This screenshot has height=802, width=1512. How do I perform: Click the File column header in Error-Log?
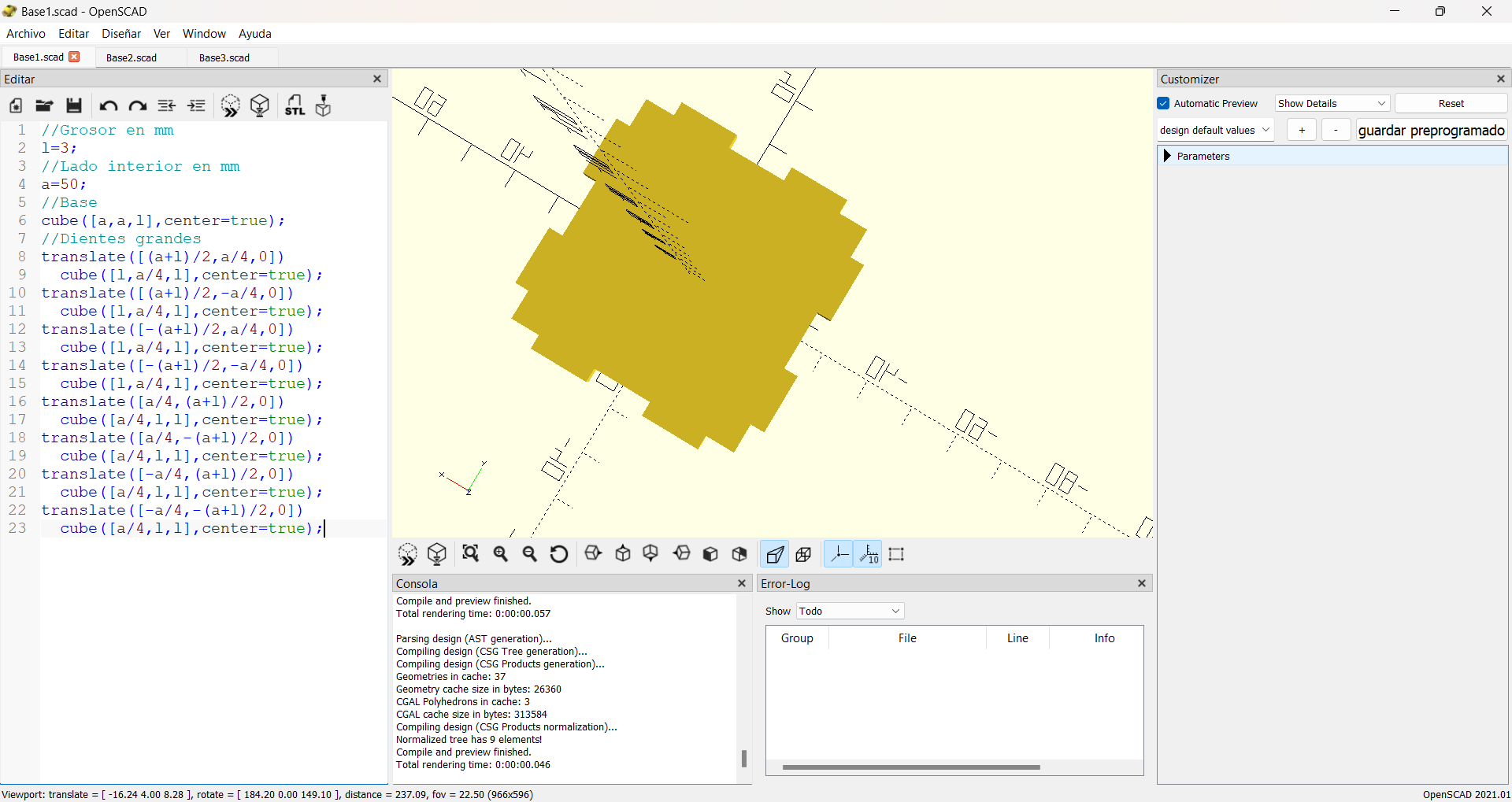[907, 638]
